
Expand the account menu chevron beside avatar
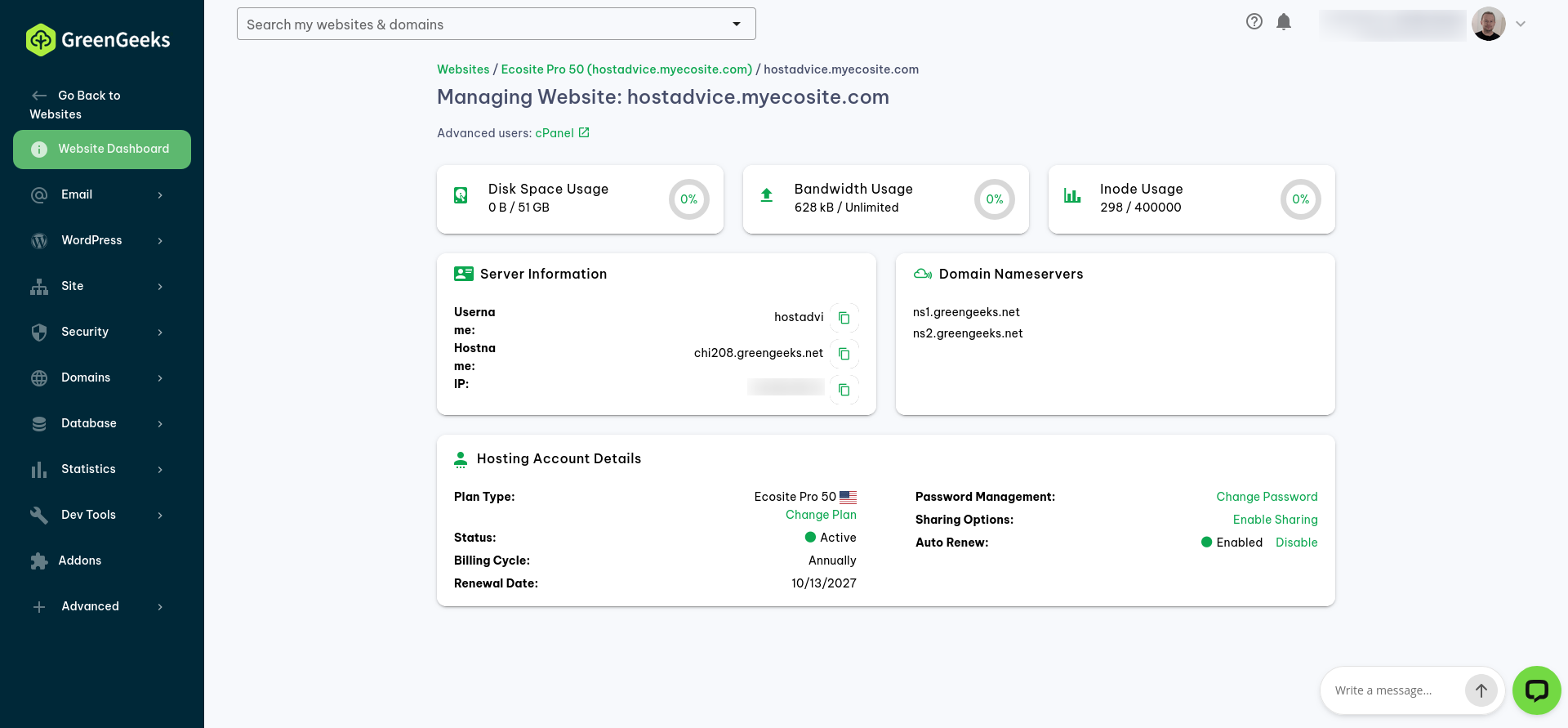pyautogui.click(x=1521, y=24)
